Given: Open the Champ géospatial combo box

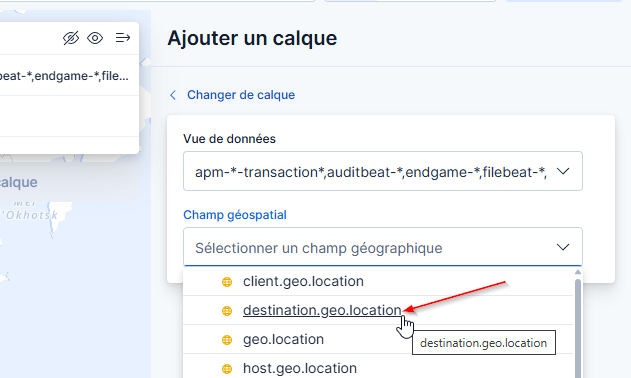Looking at the screenshot, I should [x=383, y=247].
